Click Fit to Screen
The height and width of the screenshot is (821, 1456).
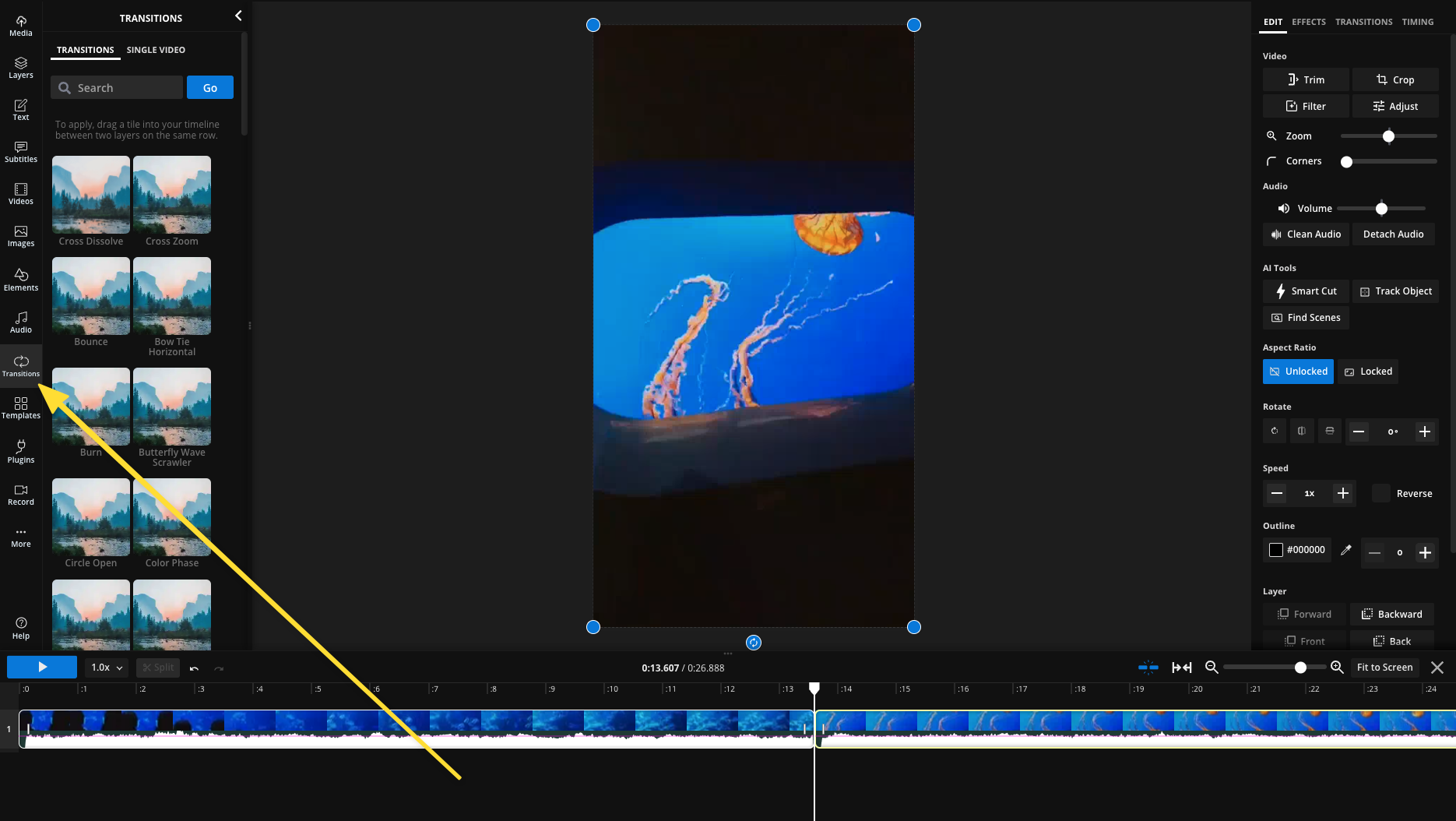[1384, 668]
